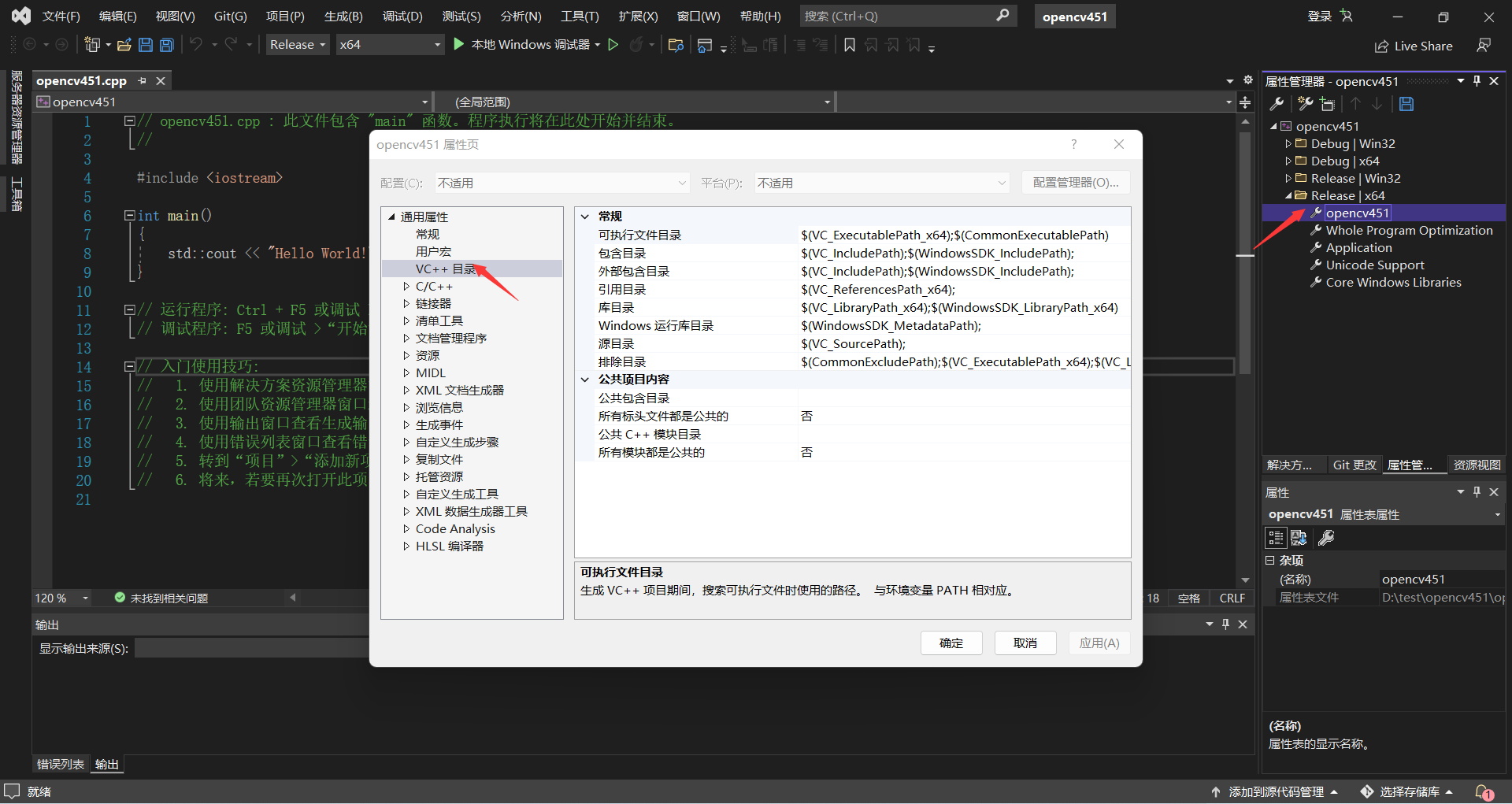
Task: Click the Redo arrow icon
Action: 231,44
